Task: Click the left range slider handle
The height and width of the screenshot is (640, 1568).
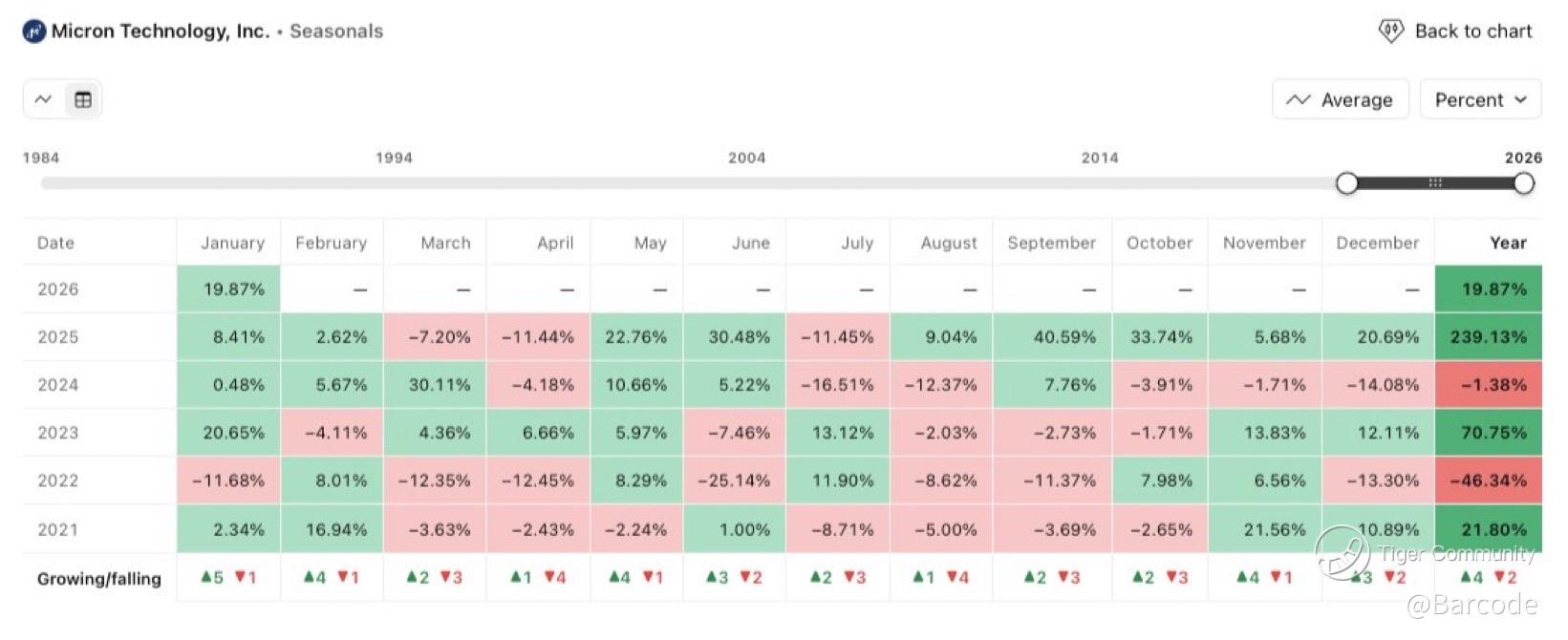Action: [1346, 182]
